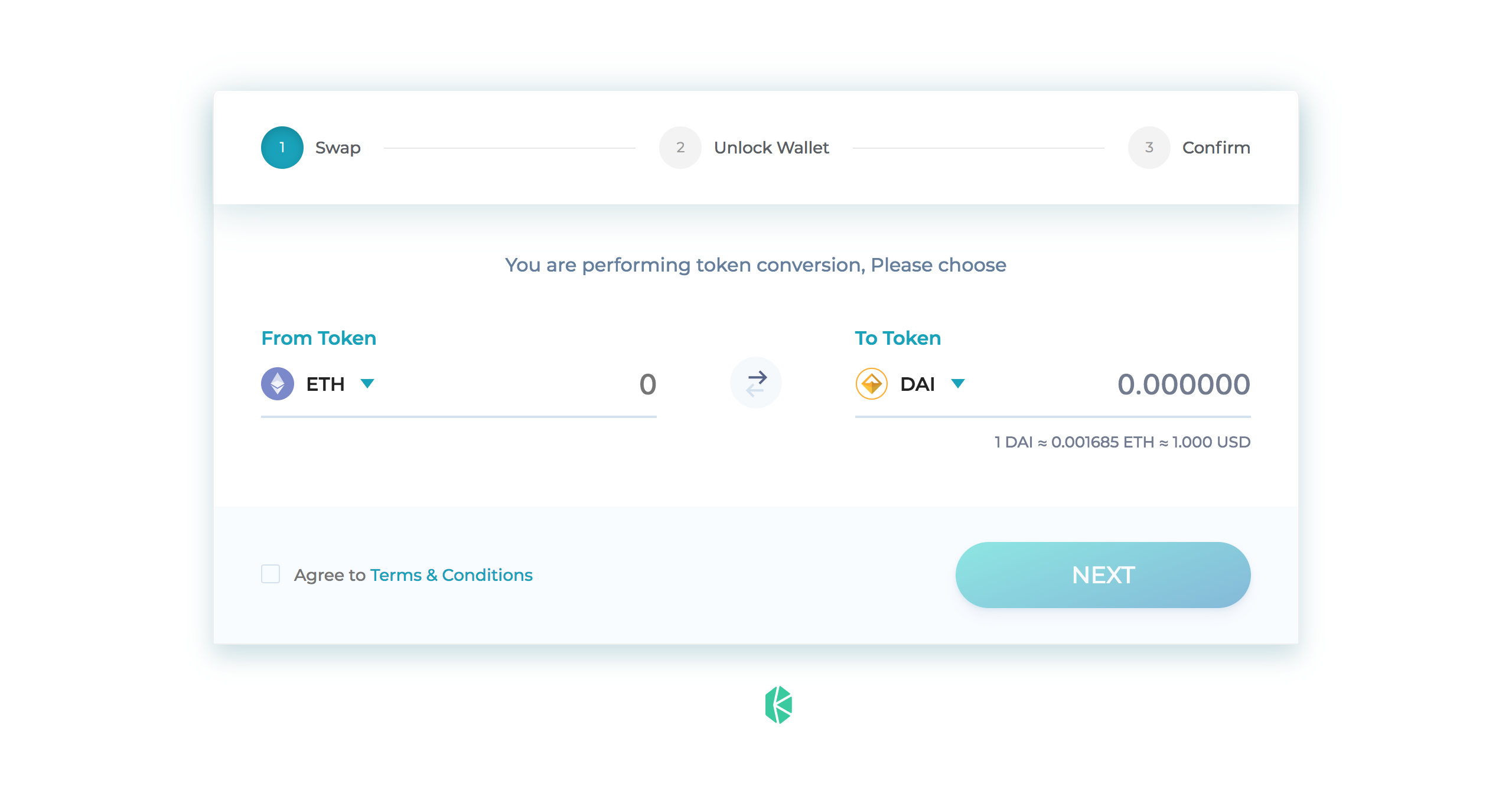Go to the Unlock Wallet step label
This screenshot has height=810, width=1512.
771,148
